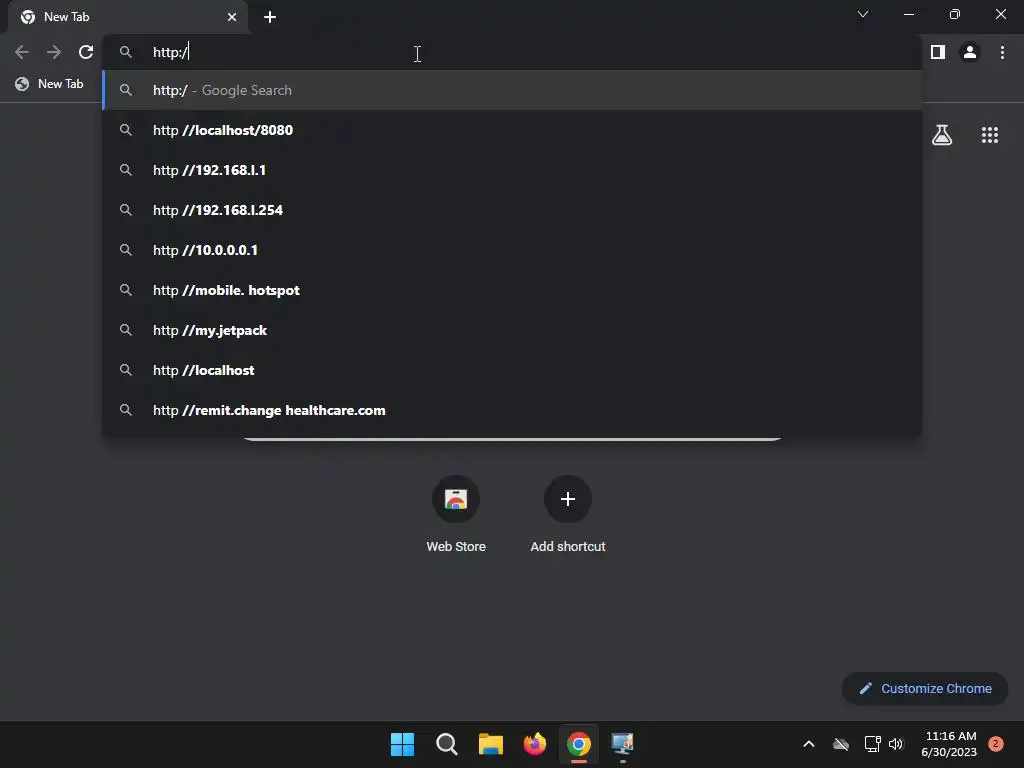Open the New Tab bookmark
Viewport: 1024px width, 768px height.
[x=50, y=84]
